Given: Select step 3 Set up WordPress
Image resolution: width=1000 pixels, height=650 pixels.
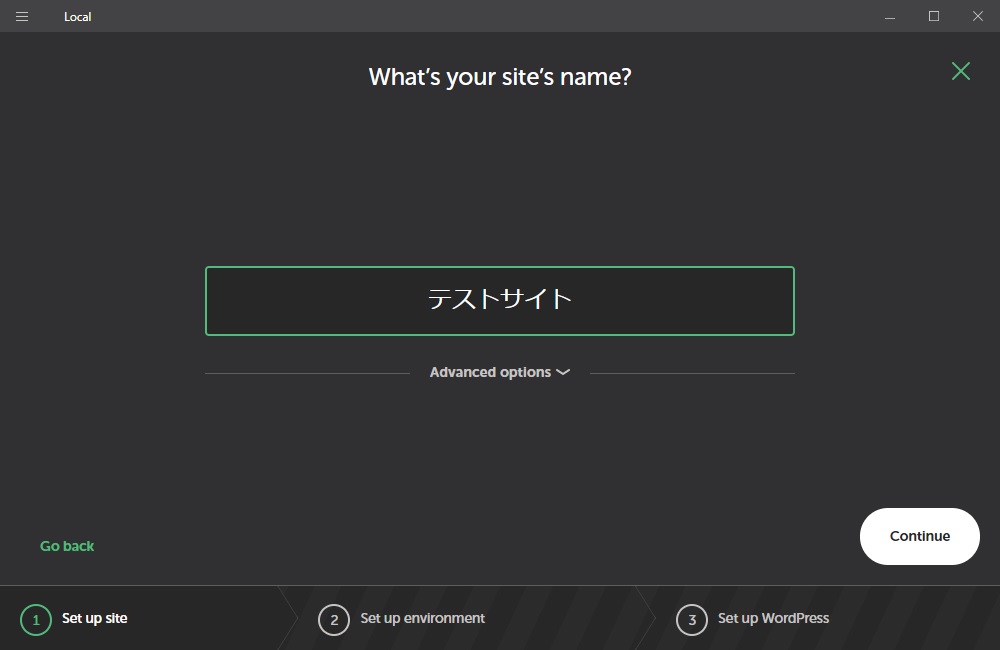Looking at the screenshot, I should (x=753, y=619).
